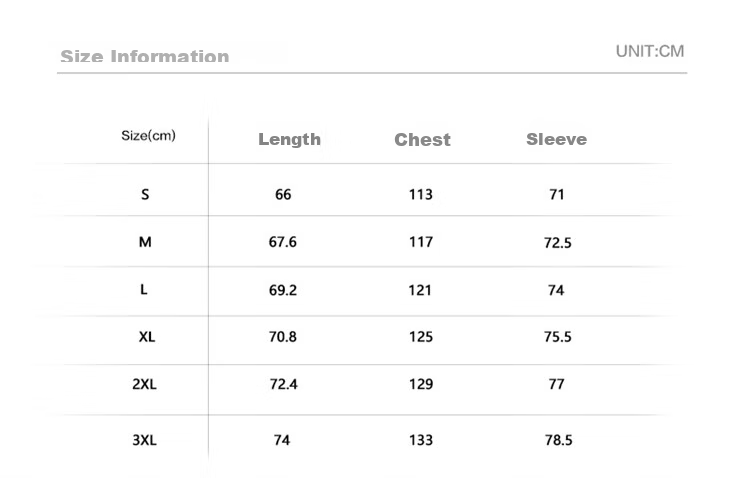Viewport: 750px width, 478px height.
Task: Click the S size row label
Action: 145,194
